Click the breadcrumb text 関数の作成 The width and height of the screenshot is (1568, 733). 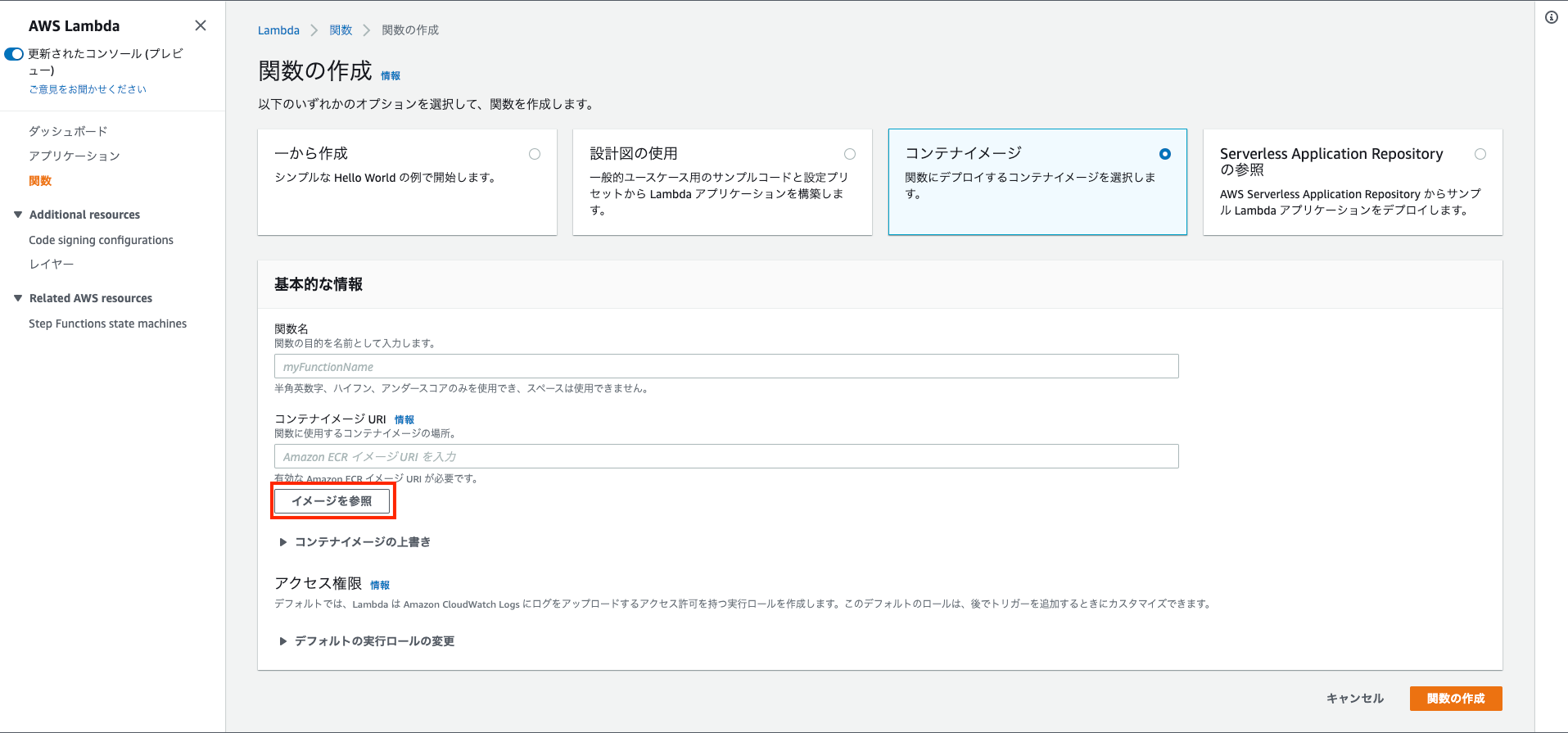[410, 30]
